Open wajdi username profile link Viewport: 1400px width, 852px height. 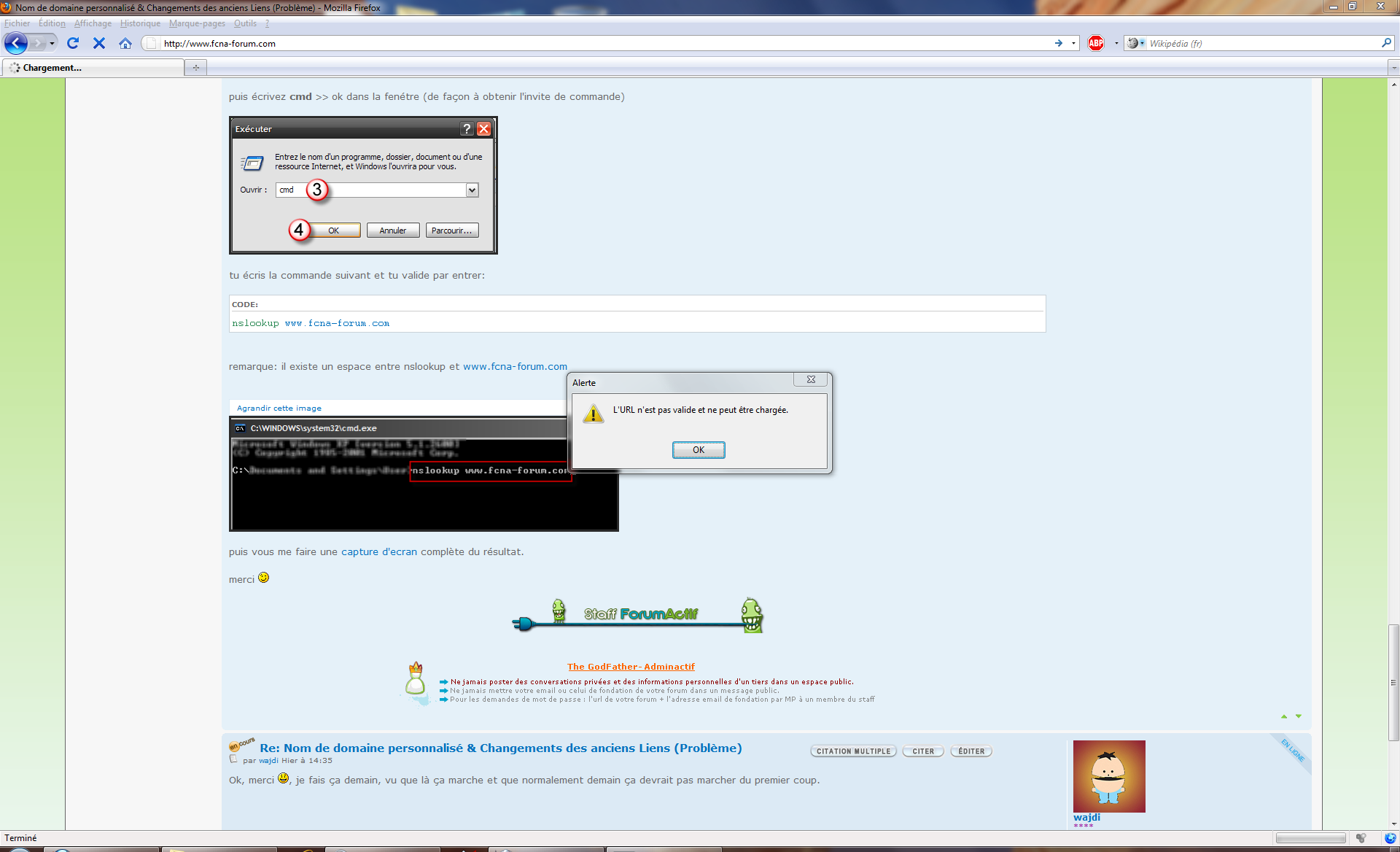(x=1086, y=818)
